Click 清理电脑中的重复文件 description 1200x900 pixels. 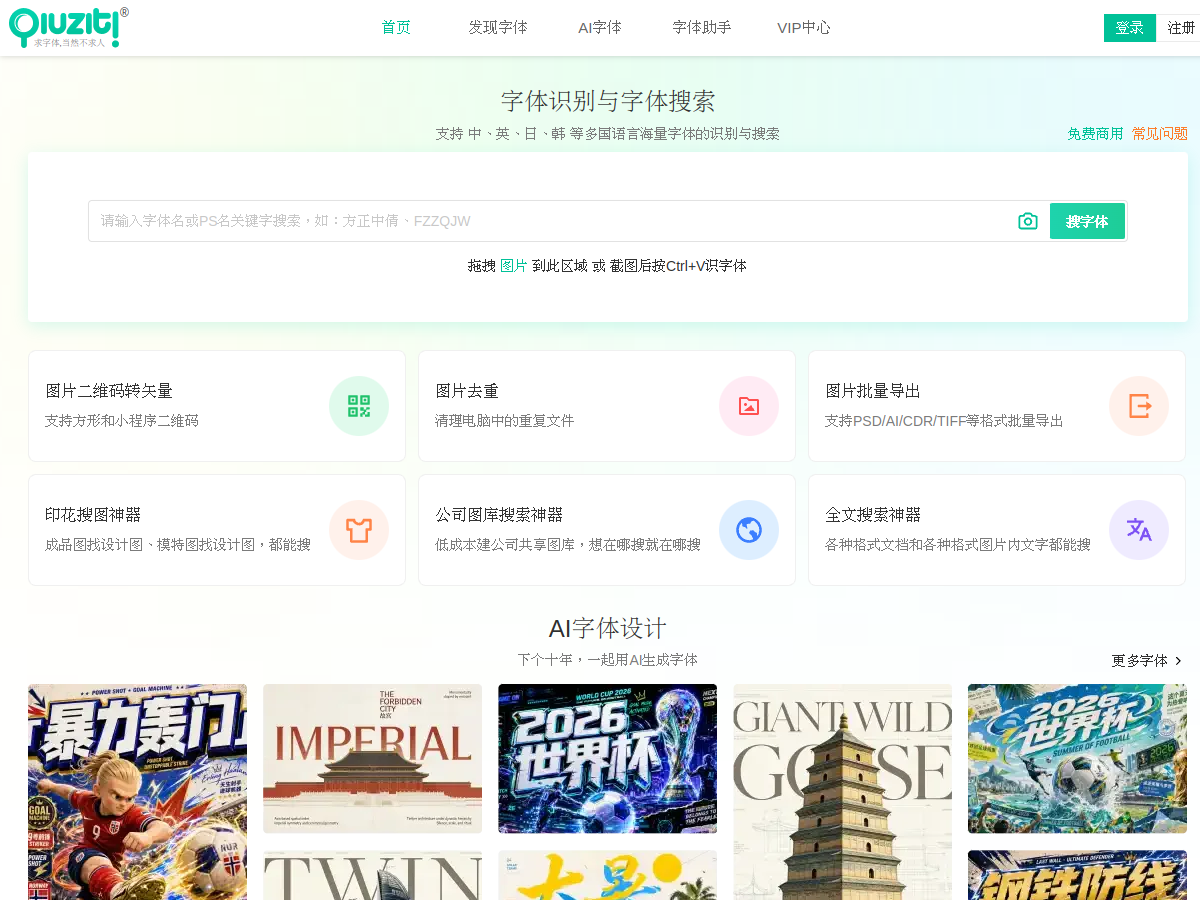(x=505, y=421)
